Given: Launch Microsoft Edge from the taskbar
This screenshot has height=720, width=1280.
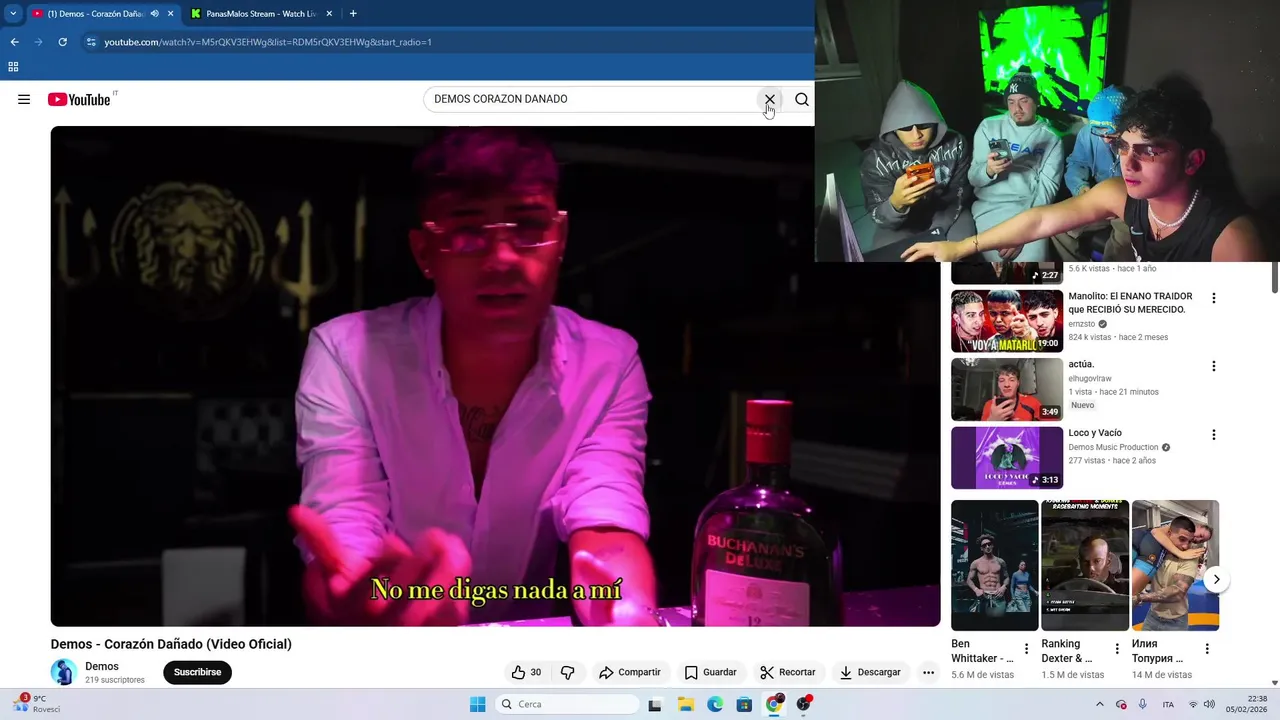Looking at the screenshot, I should coord(715,705).
